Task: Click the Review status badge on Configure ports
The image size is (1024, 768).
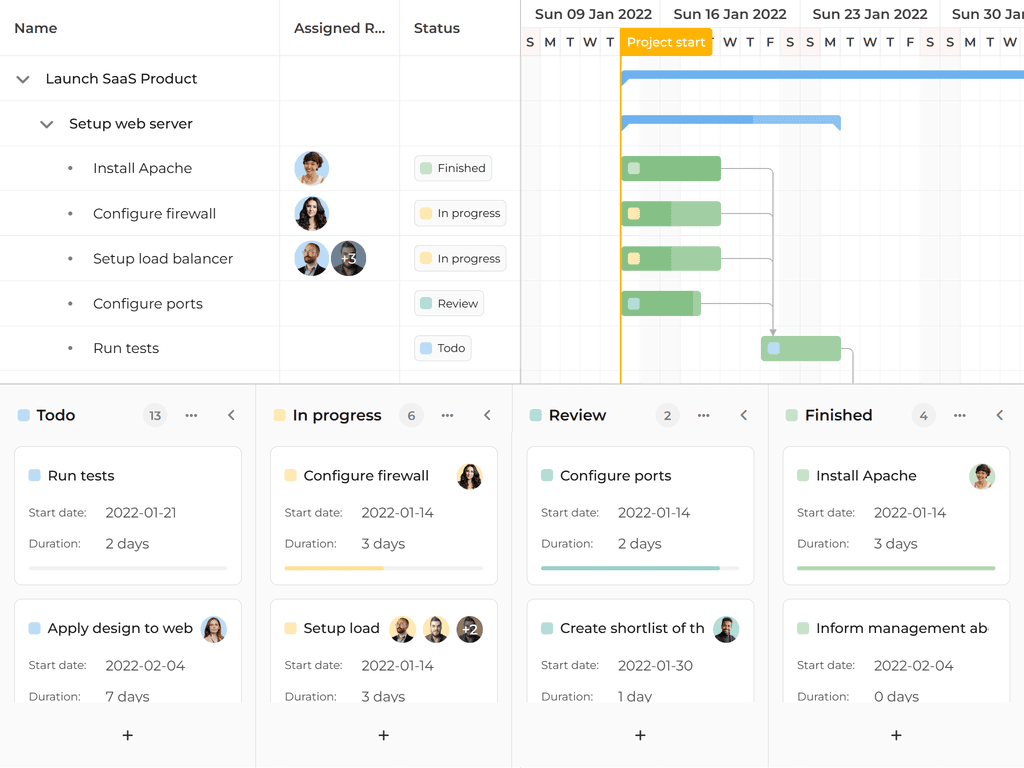Action: (448, 303)
